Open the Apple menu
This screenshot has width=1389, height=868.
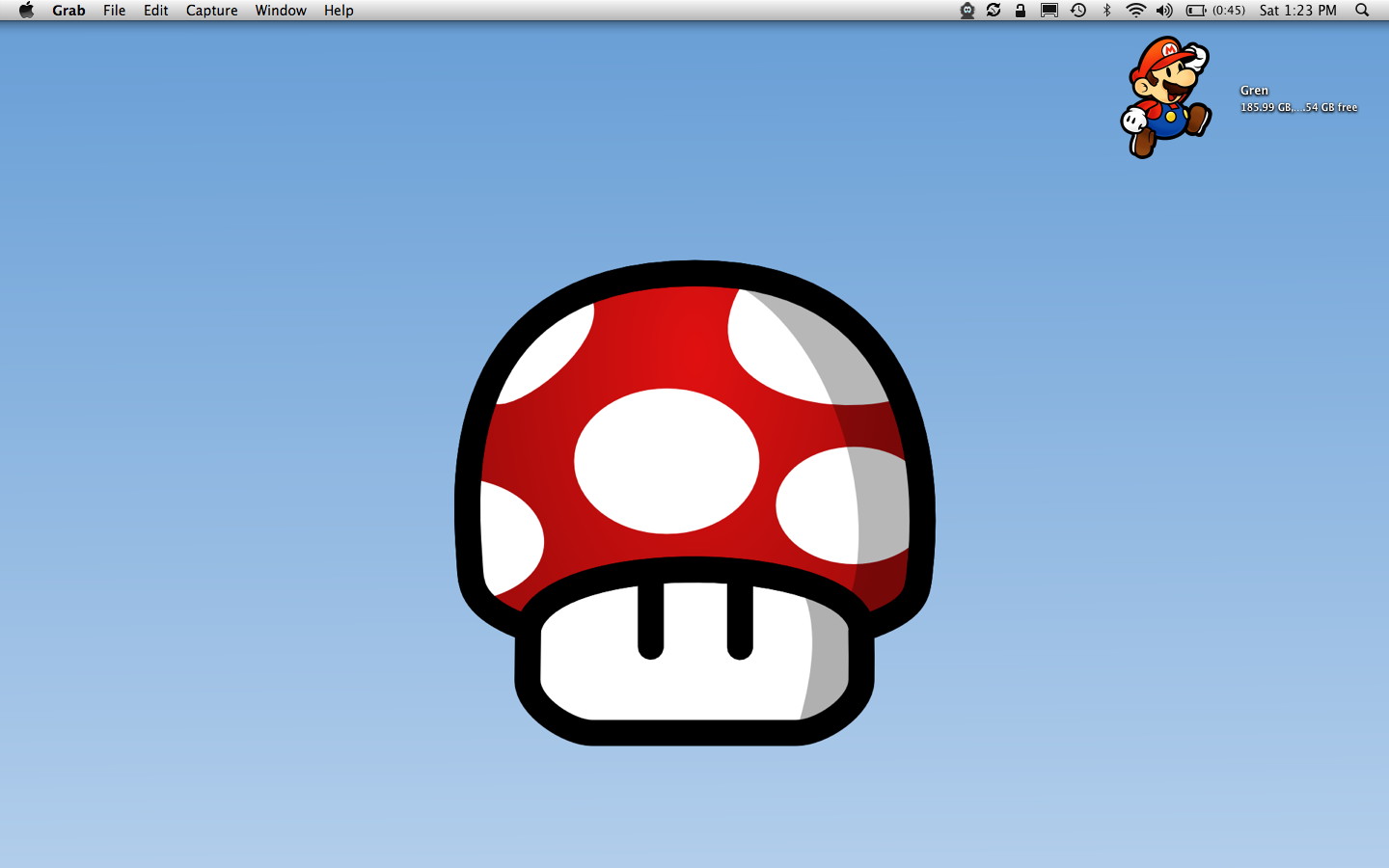pos(26,11)
